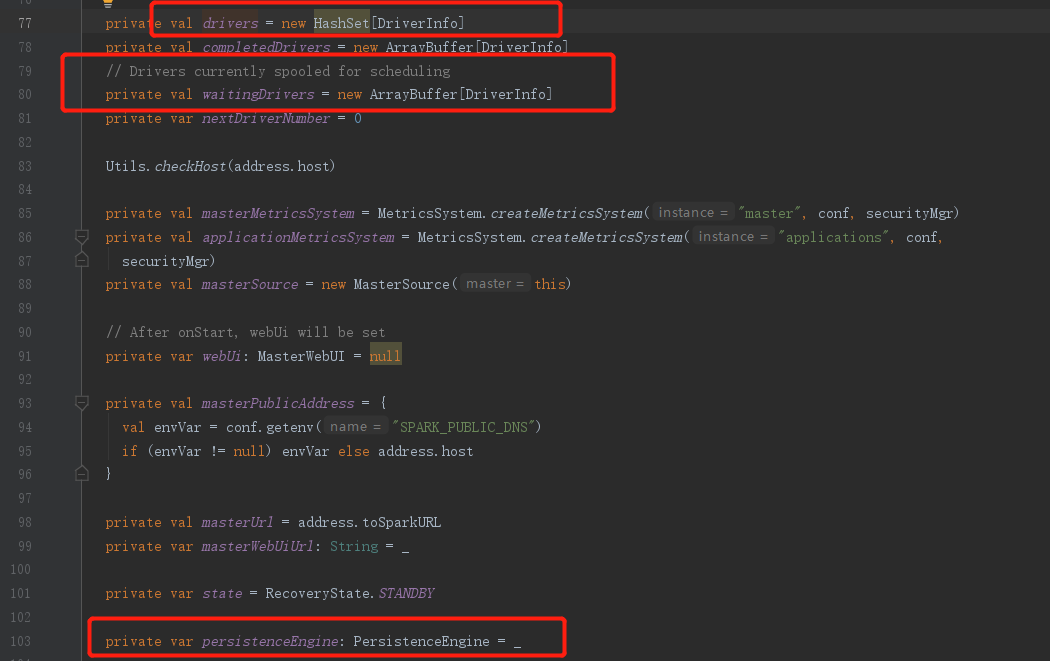
Task: Click 'RecoveryState' on line 101
Action: point(317,593)
